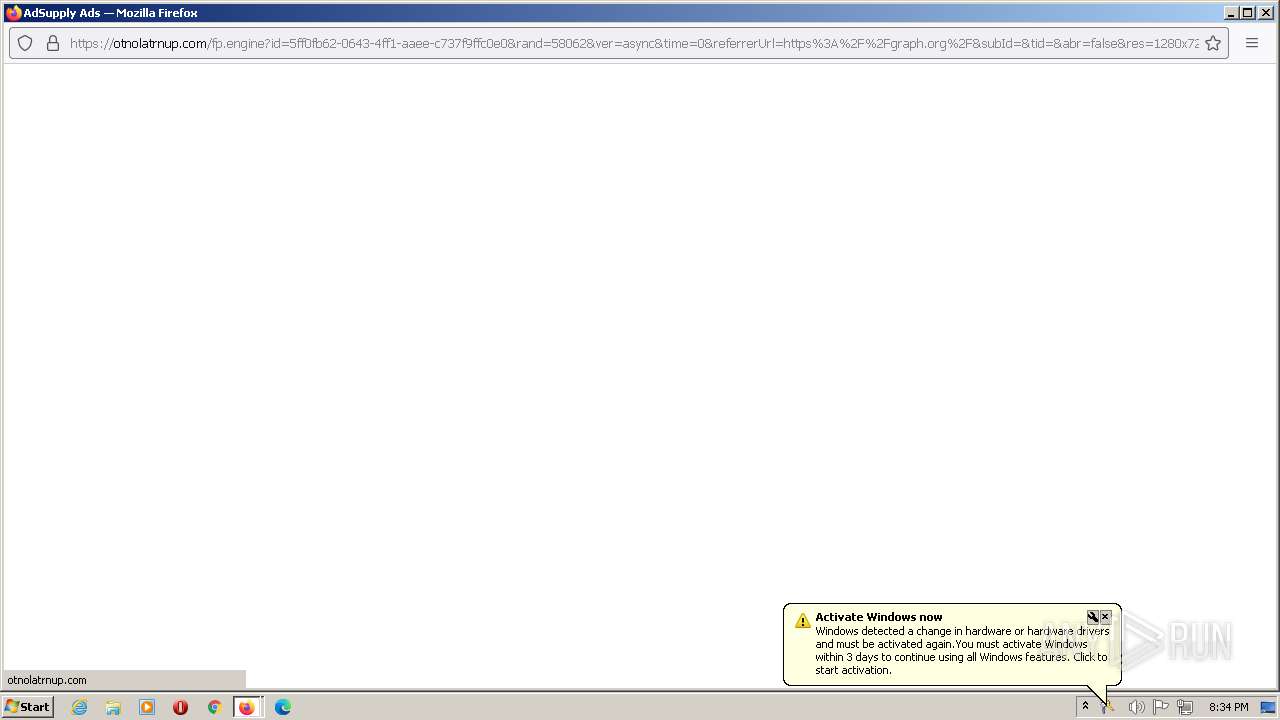Bookmark this page with the star icon
This screenshot has height=720, width=1280.
(1213, 43)
